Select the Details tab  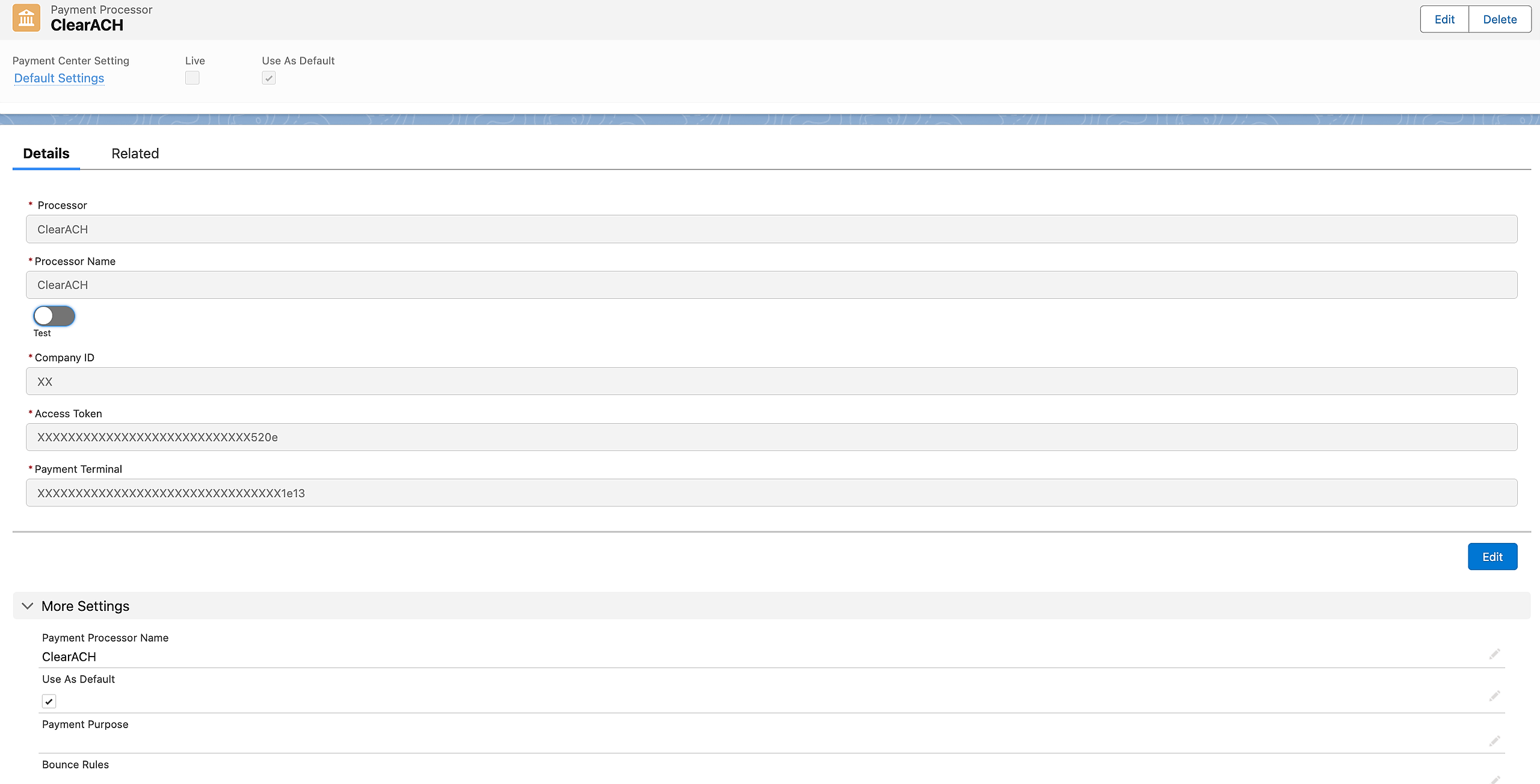[x=46, y=153]
